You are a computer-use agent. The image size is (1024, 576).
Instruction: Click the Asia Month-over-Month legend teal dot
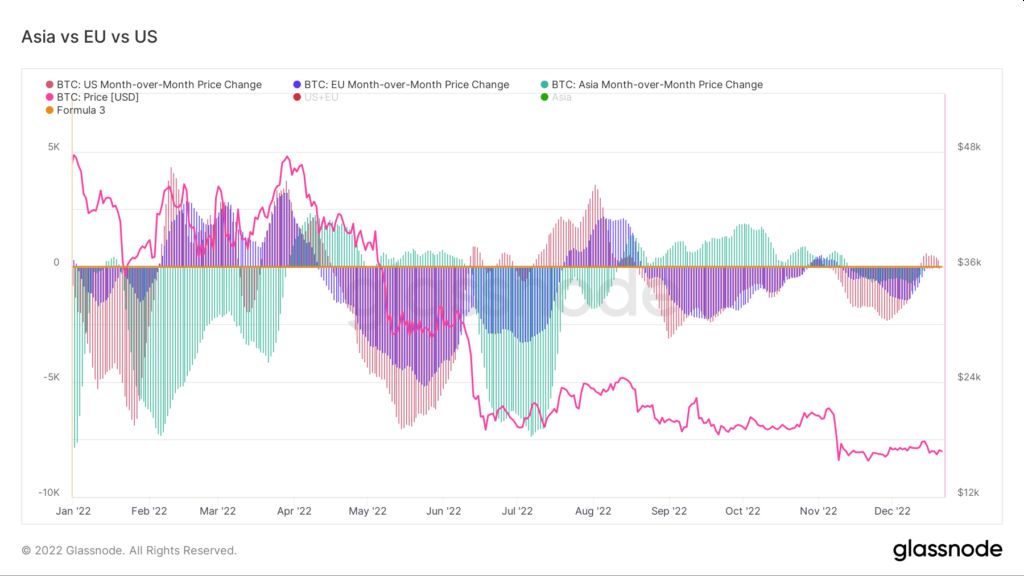coord(545,85)
